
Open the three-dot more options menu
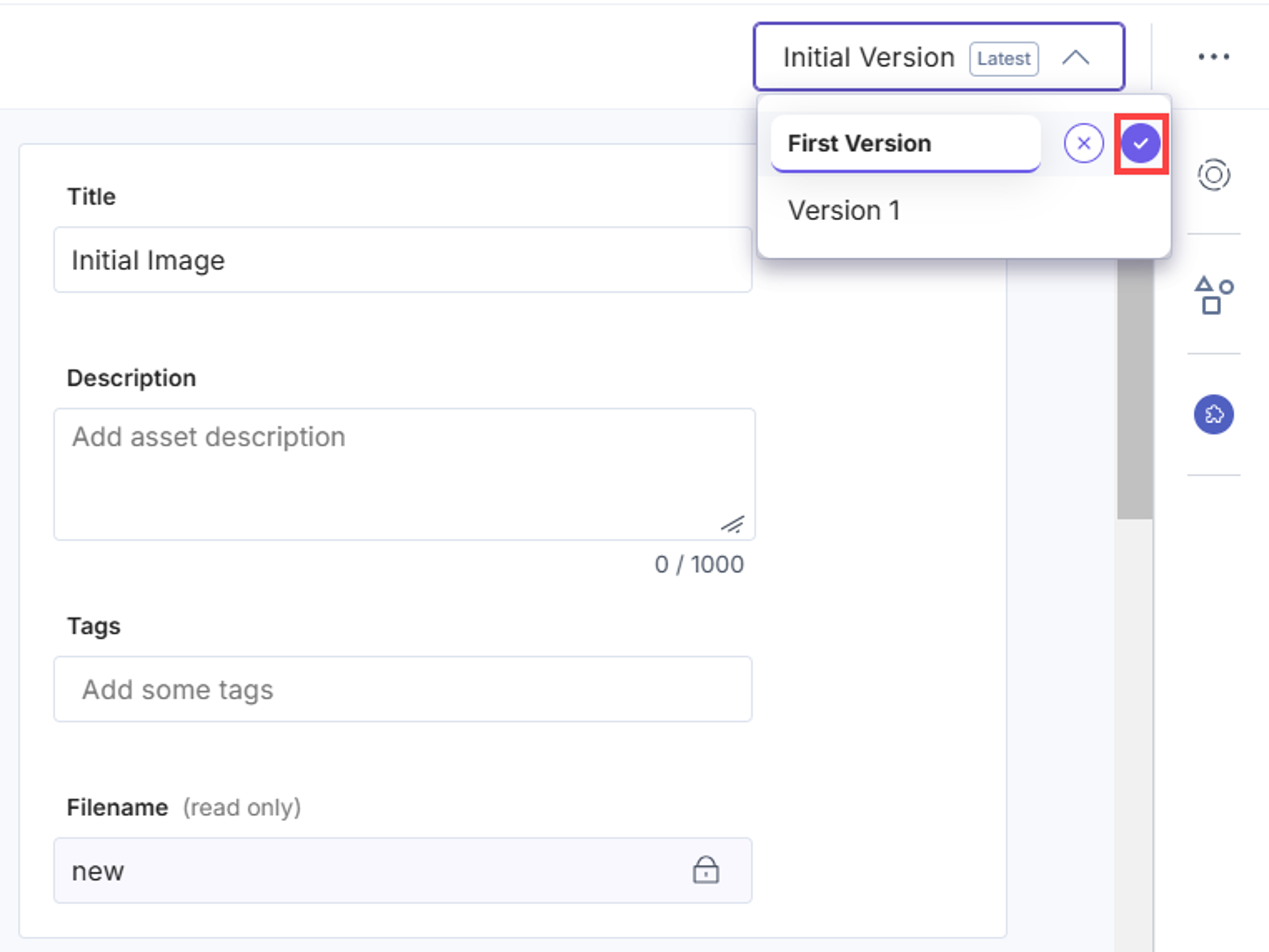[1213, 57]
